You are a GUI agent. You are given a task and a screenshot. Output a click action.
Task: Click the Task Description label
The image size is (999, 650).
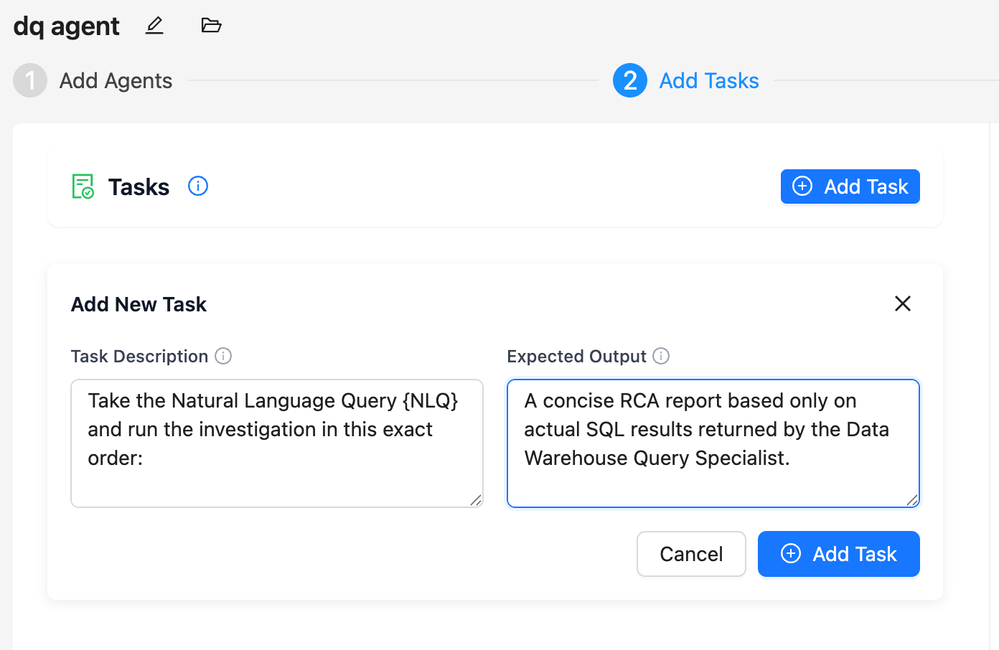(x=140, y=356)
